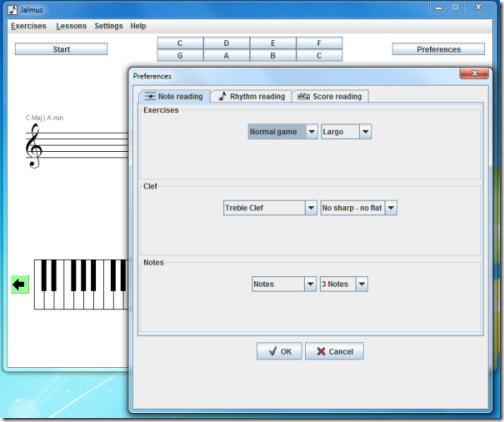This screenshot has width=504, height=422.
Task: Open the Exercises menu
Action: 29,26
